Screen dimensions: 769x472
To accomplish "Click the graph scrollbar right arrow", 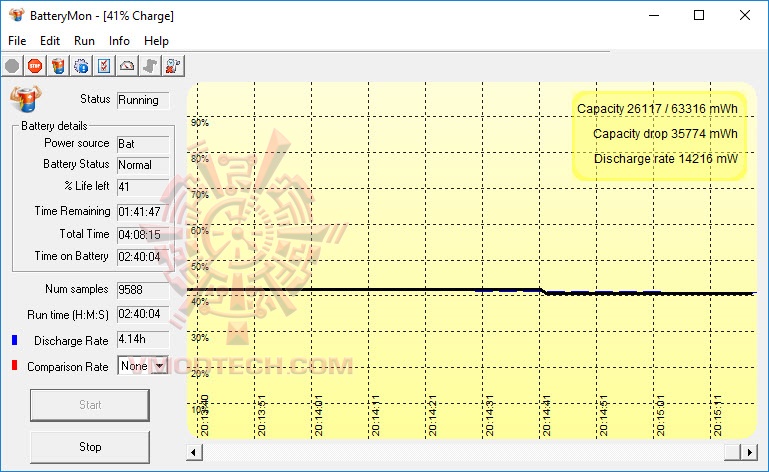I will pos(749,452).
